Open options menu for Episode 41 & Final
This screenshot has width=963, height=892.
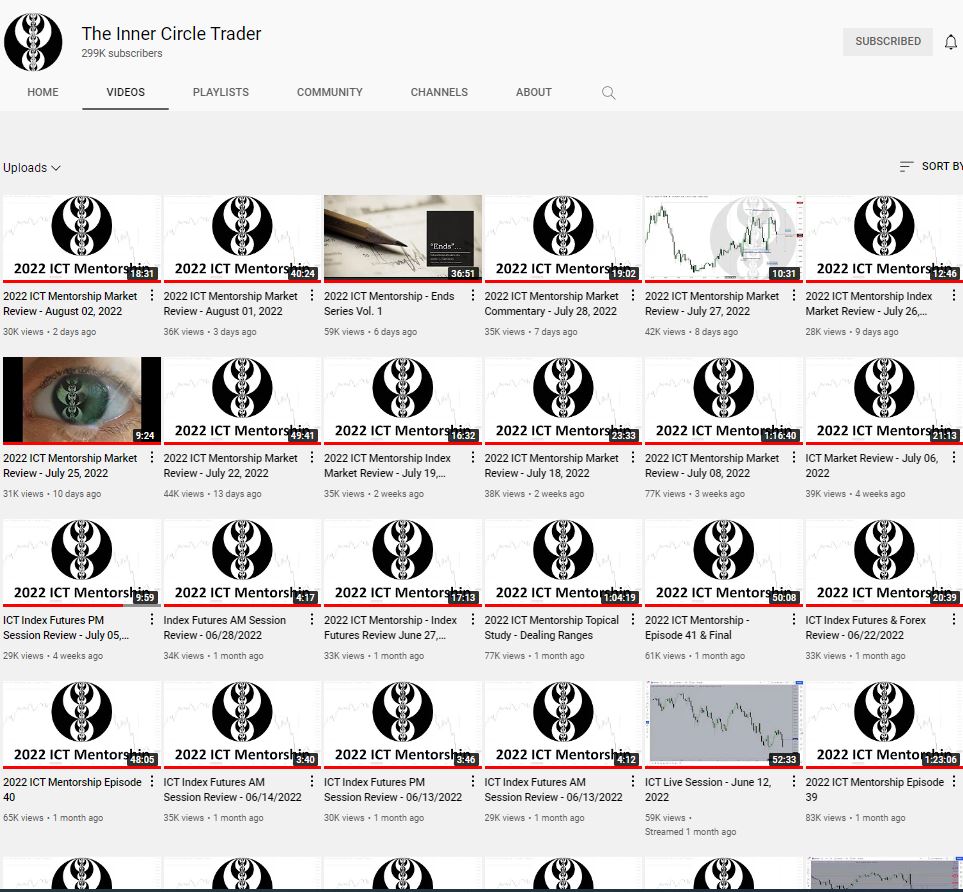(x=793, y=619)
